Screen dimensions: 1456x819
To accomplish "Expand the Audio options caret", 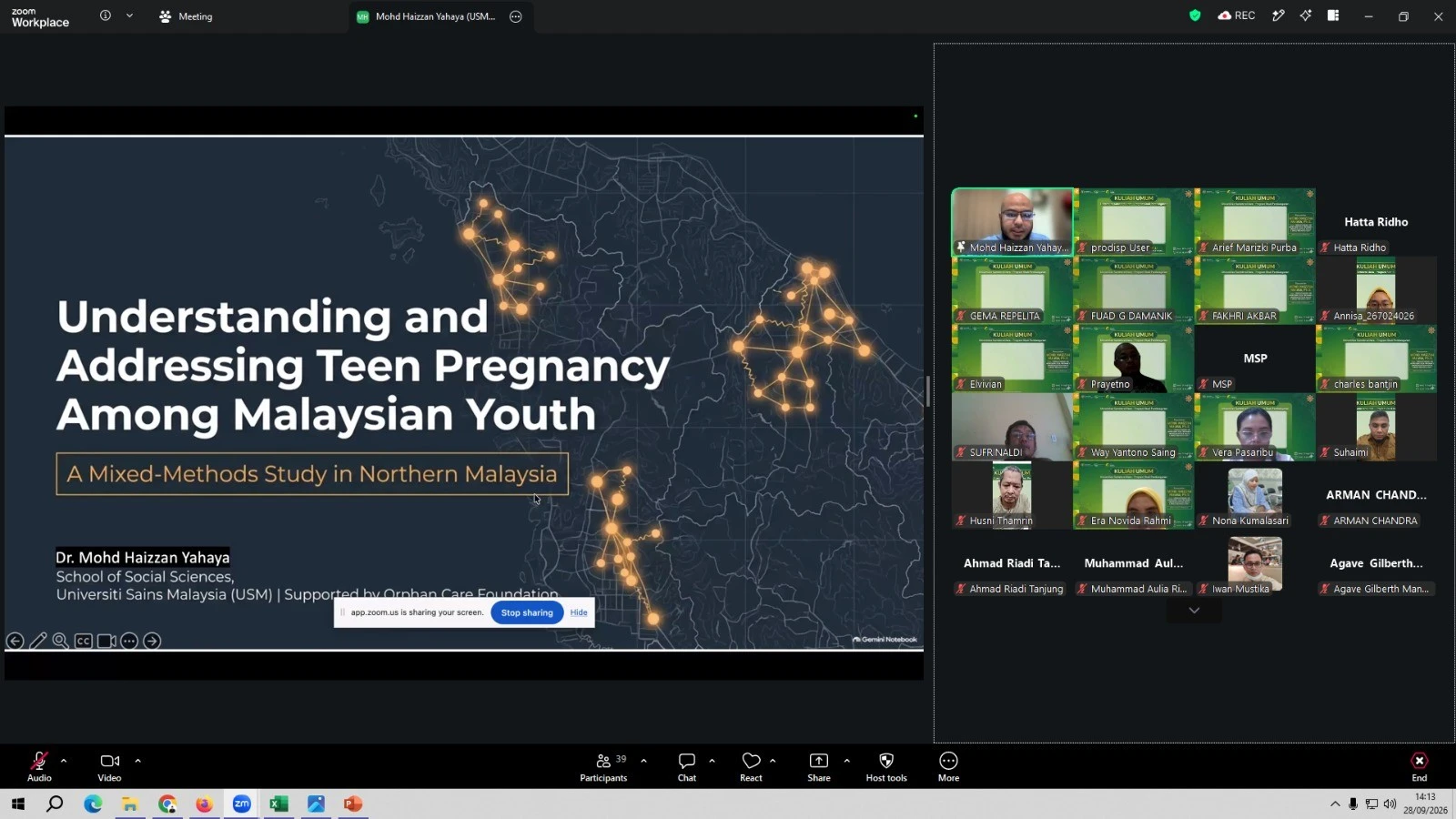I will point(64,761).
